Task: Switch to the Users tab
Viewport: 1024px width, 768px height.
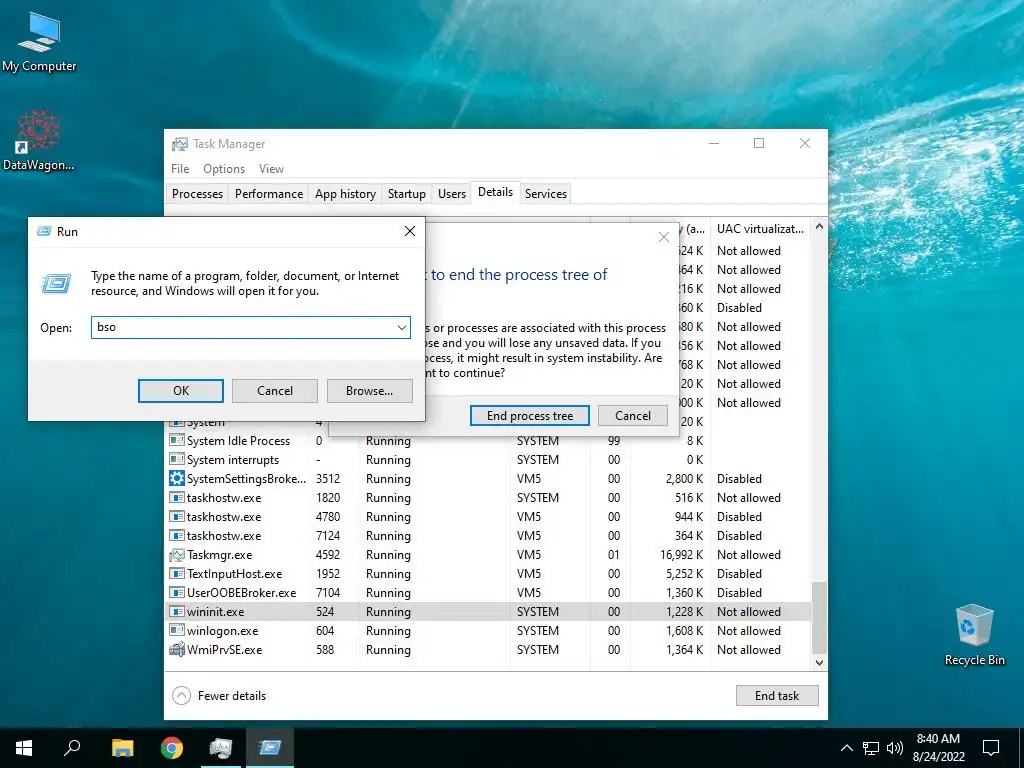Action: coord(452,194)
